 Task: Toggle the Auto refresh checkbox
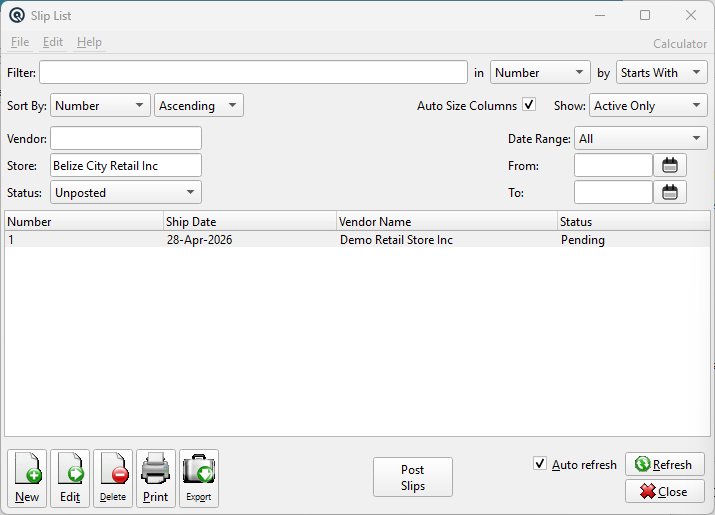[540, 464]
